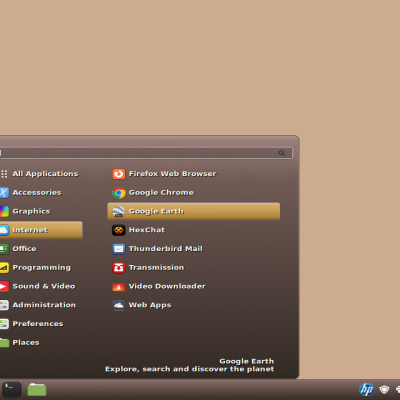Click the Firefox Web Browser icon

click(x=119, y=174)
